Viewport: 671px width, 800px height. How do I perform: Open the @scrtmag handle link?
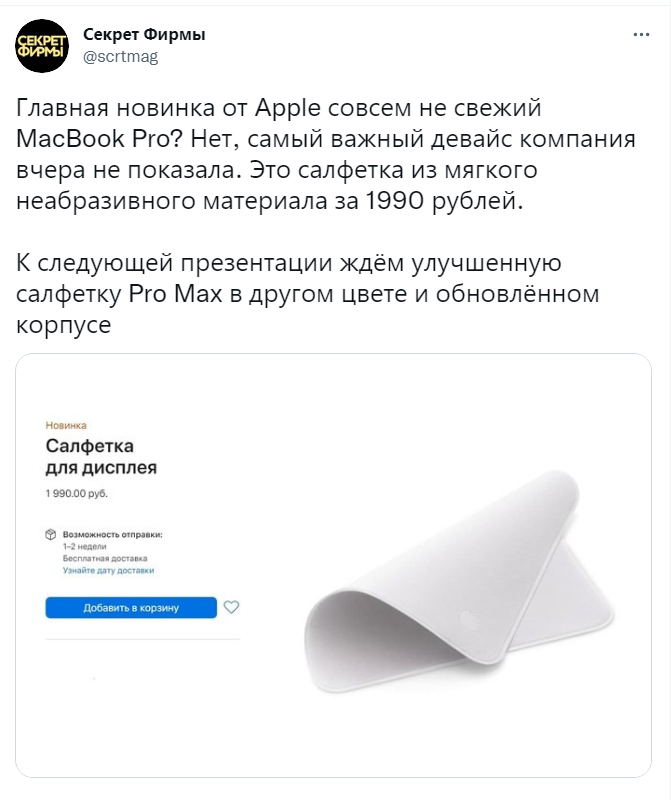pos(120,56)
